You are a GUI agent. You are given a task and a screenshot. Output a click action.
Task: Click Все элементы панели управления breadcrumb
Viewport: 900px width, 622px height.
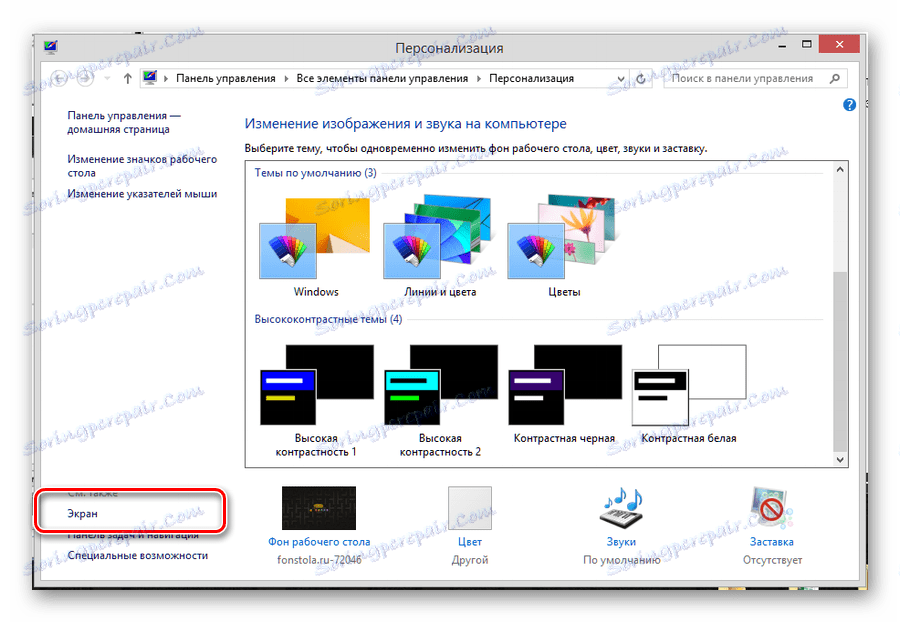pos(382,79)
